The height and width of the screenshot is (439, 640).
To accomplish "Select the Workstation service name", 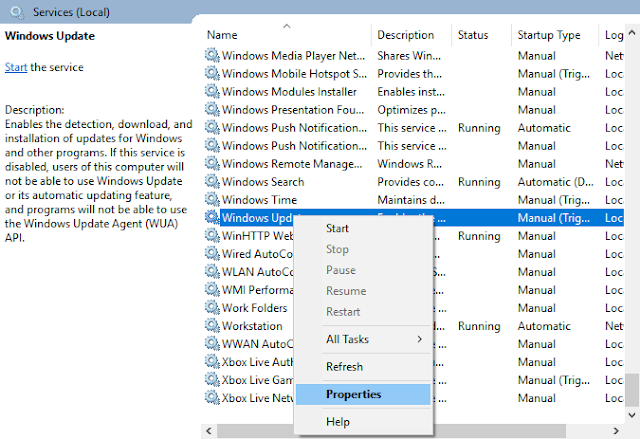I will tap(252, 326).
